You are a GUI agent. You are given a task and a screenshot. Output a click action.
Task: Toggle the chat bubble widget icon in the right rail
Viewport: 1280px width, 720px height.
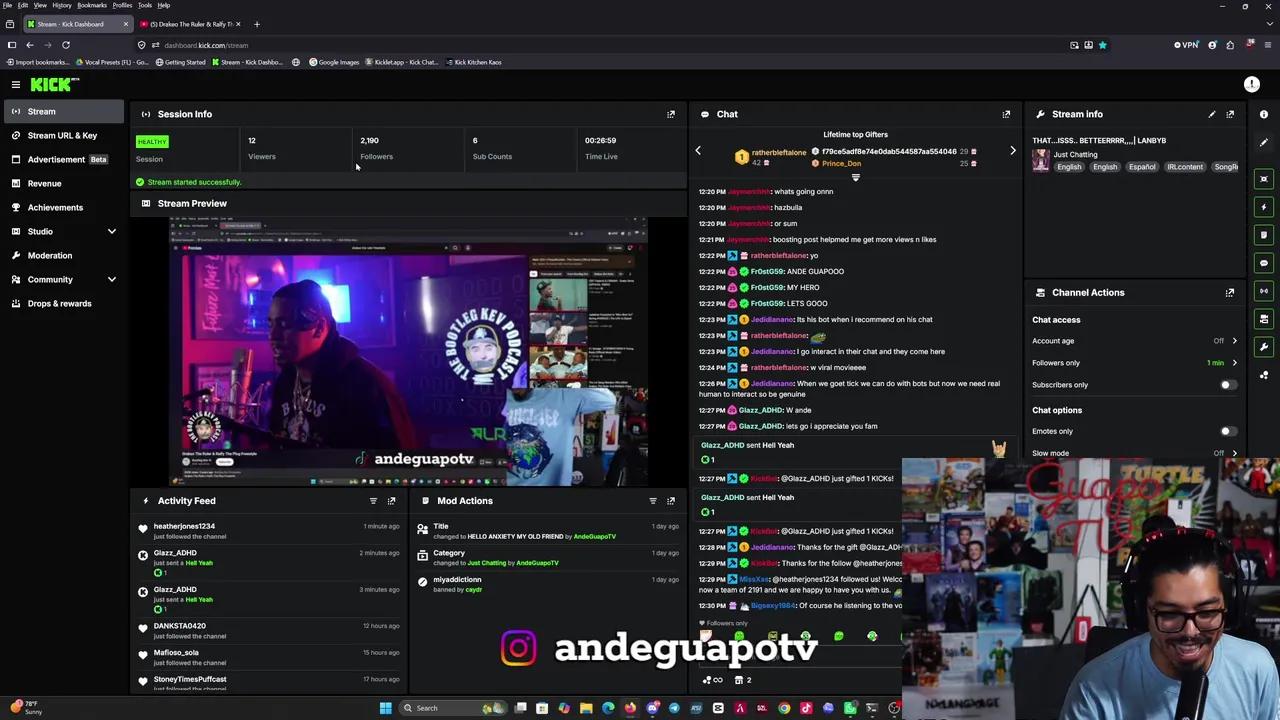[1264, 263]
